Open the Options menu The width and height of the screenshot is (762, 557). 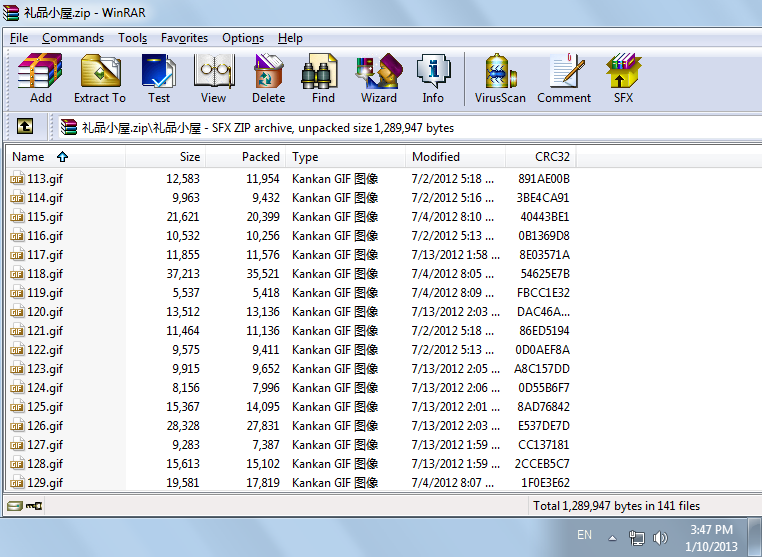[243, 38]
